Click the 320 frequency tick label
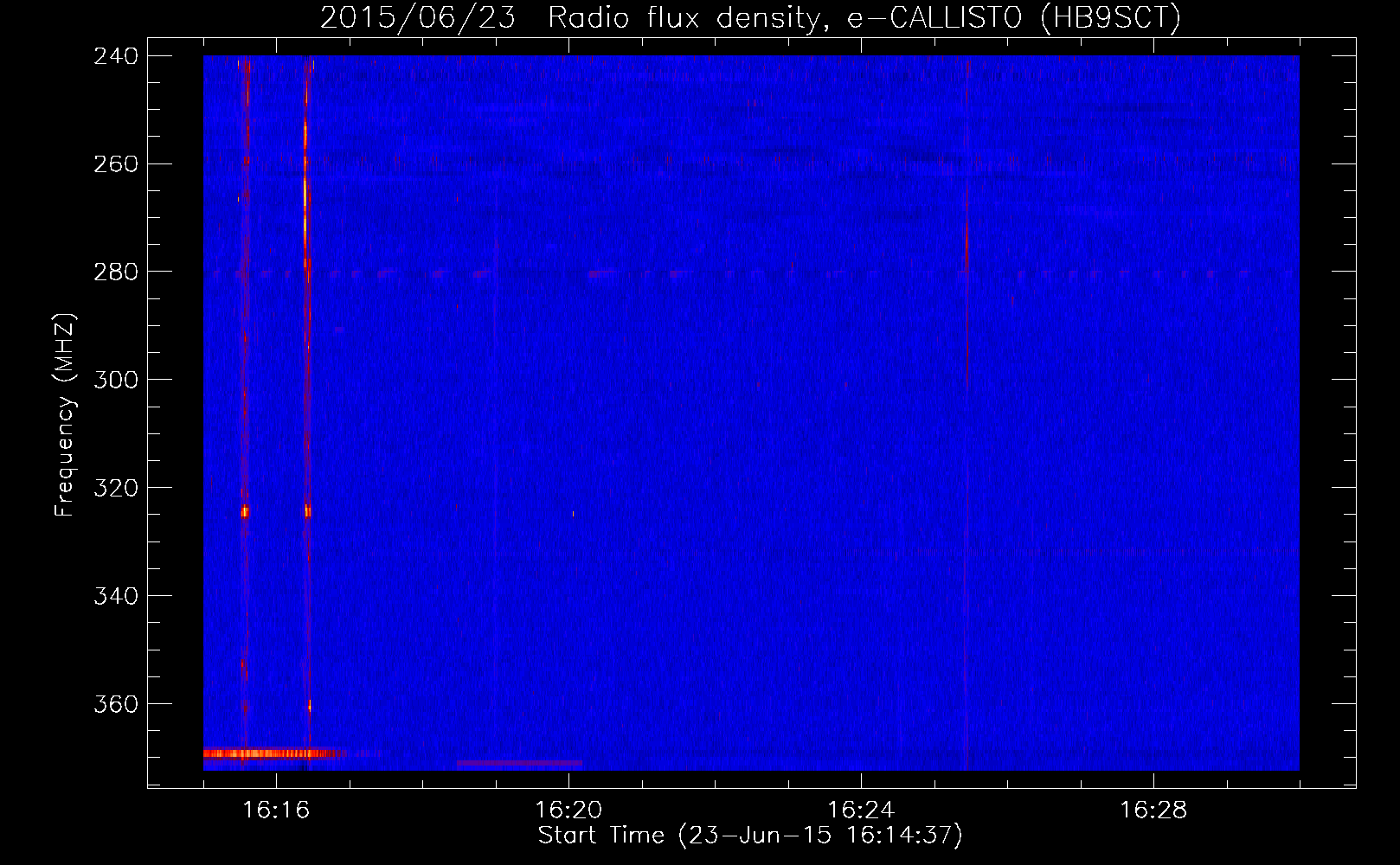This screenshot has height=865, width=1400. 116,489
